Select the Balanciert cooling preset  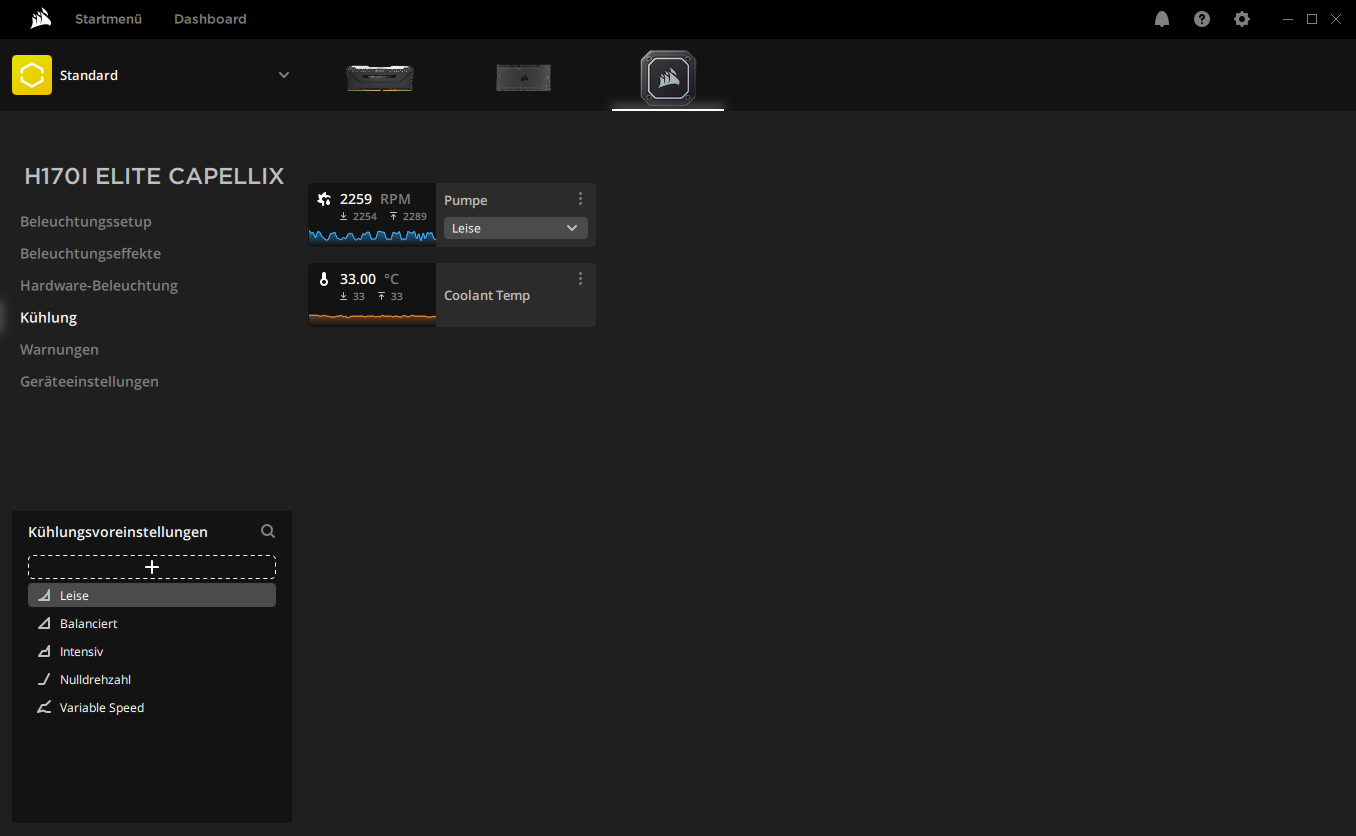pyautogui.click(x=88, y=623)
